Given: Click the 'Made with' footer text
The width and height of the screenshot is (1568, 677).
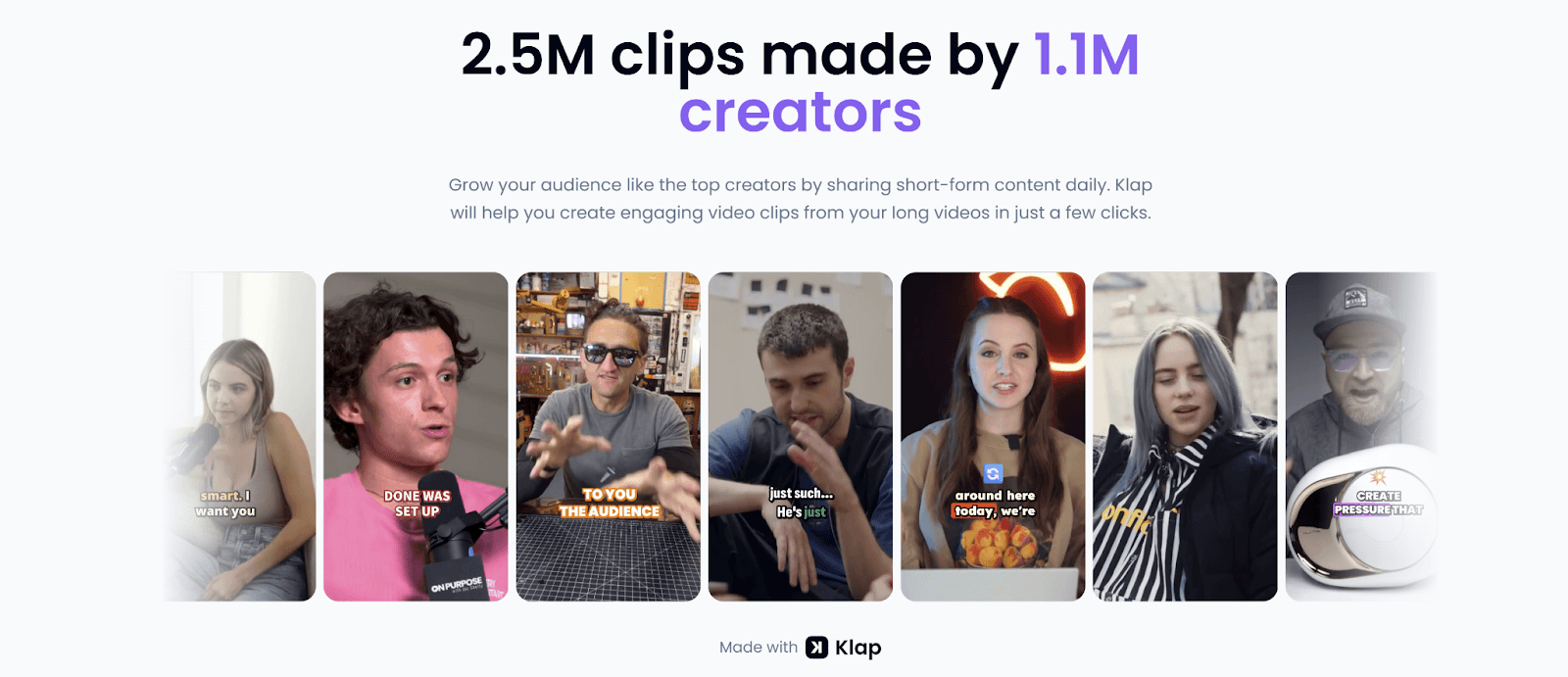Looking at the screenshot, I should pyautogui.click(x=759, y=648).
